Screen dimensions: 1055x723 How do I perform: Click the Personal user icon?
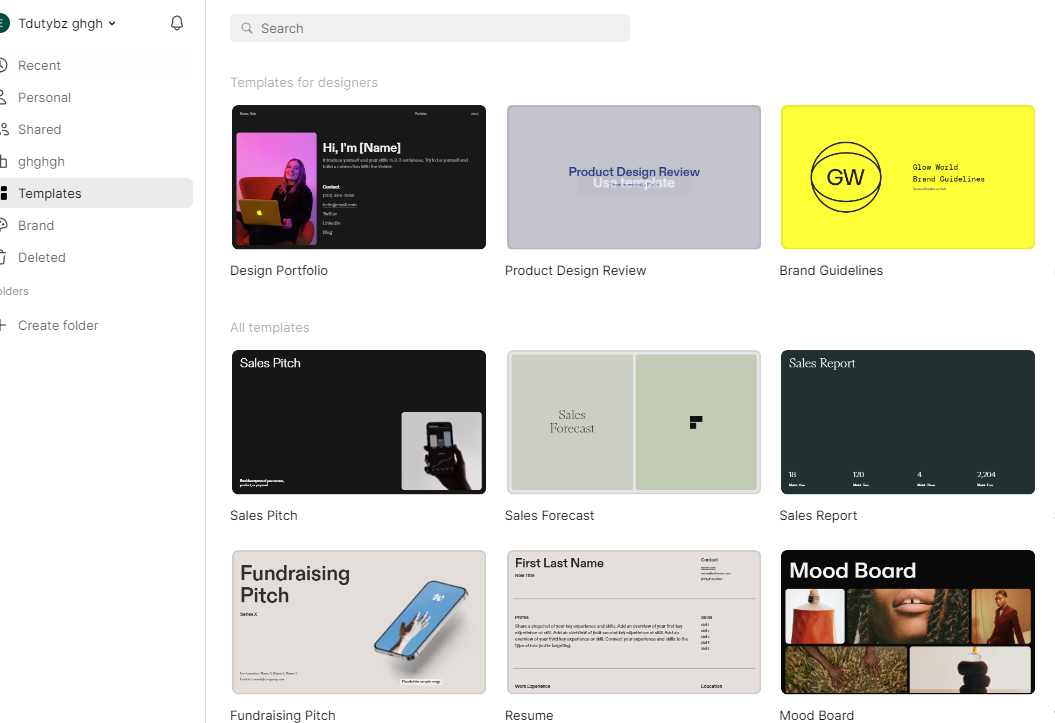[x=3, y=97]
